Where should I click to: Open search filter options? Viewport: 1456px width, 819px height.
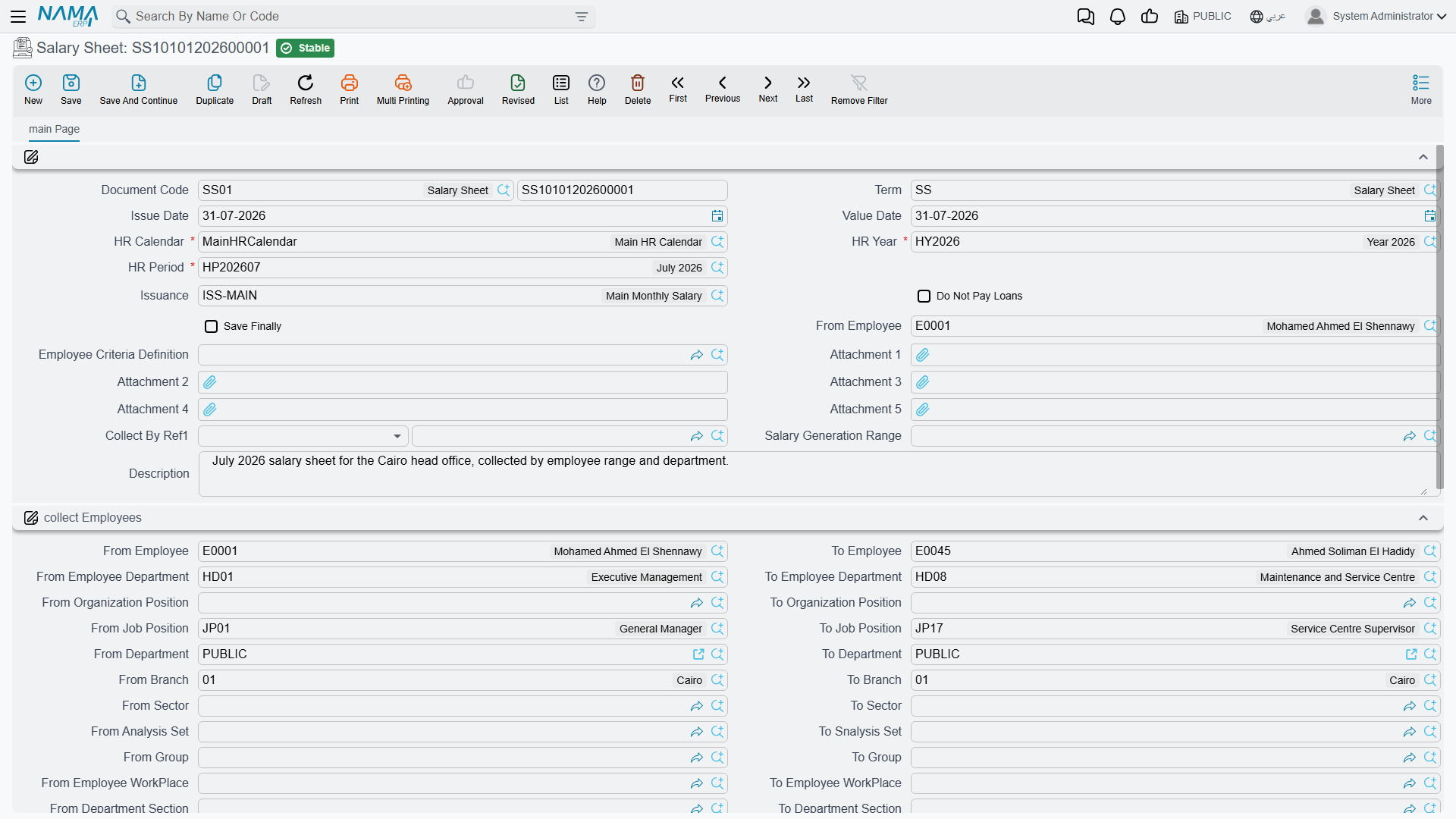582,17
